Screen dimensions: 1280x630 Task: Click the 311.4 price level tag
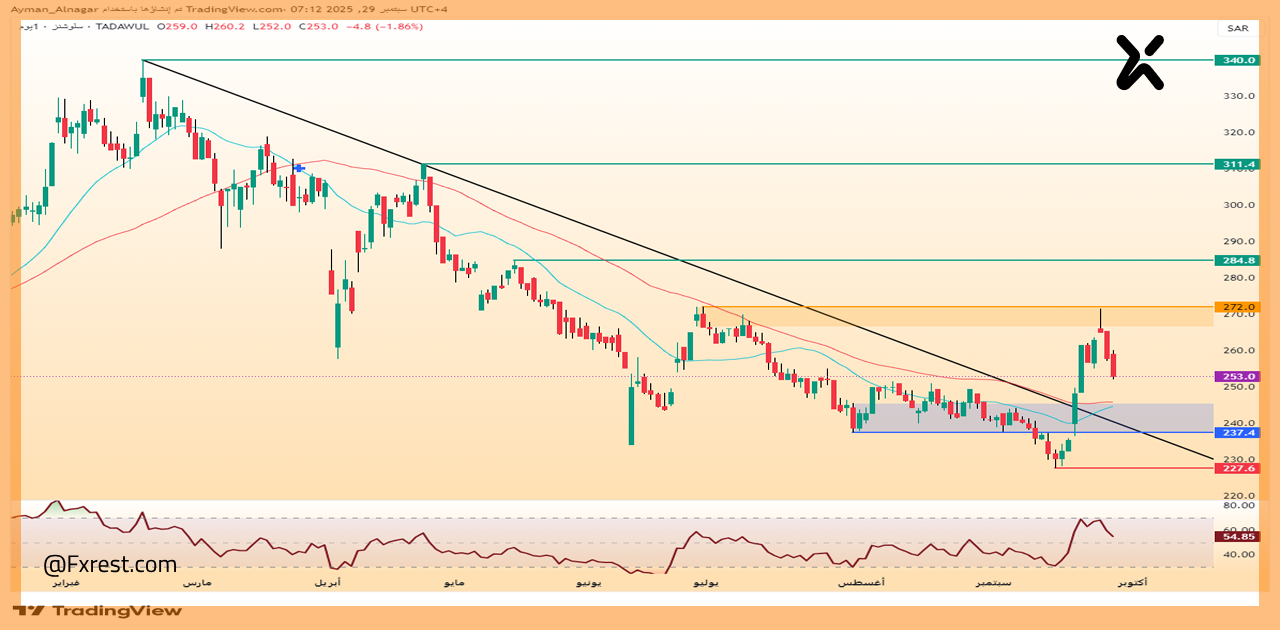click(x=1237, y=163)
